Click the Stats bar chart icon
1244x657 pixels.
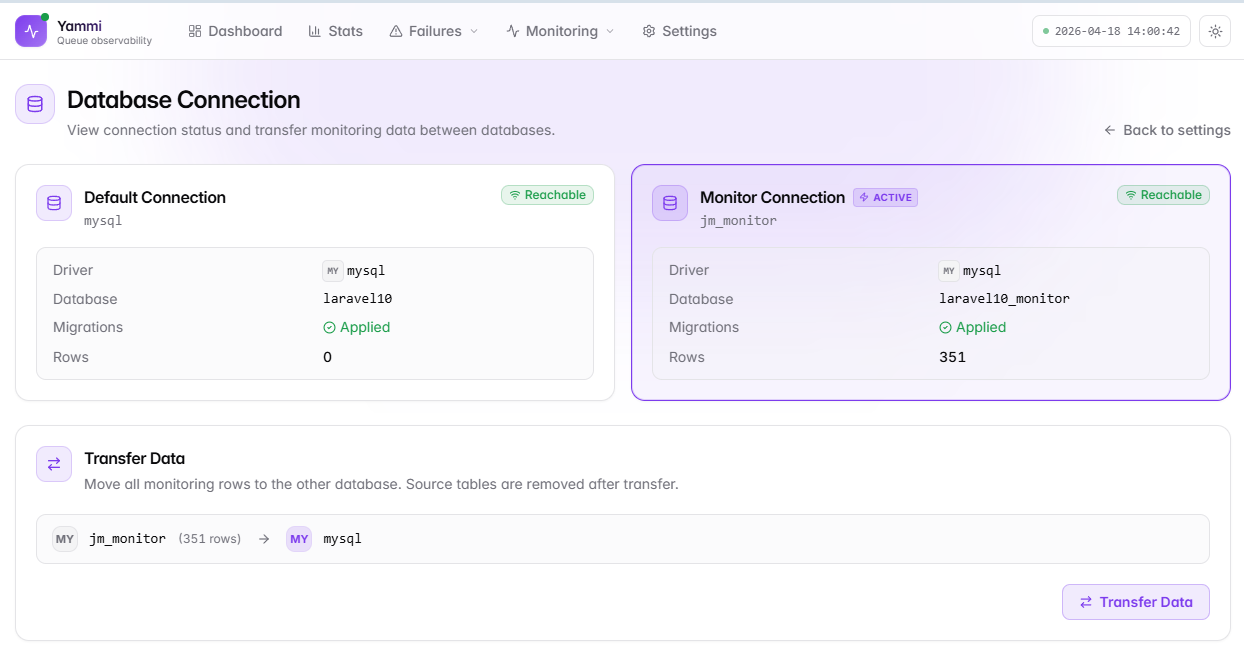[x=315, y=31]
